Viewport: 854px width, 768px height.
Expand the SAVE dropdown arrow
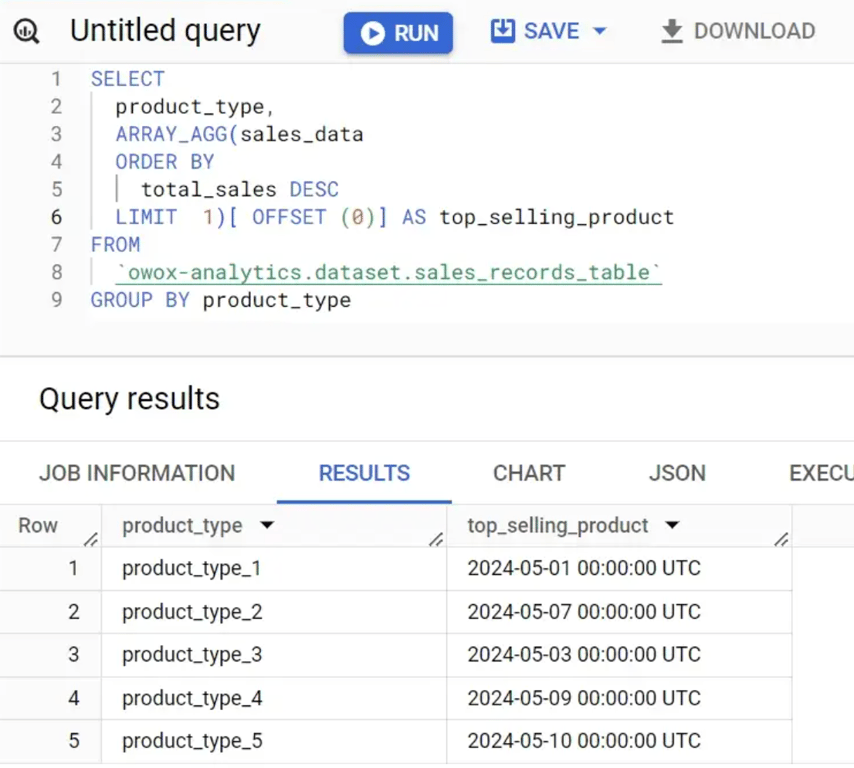(x=599, y=31)
